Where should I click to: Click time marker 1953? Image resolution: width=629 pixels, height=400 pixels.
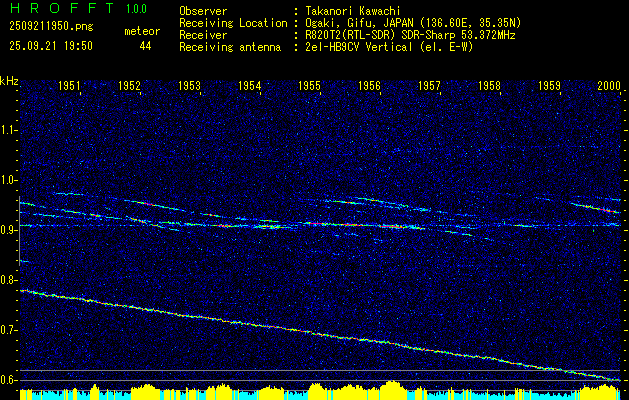(189, 85)
